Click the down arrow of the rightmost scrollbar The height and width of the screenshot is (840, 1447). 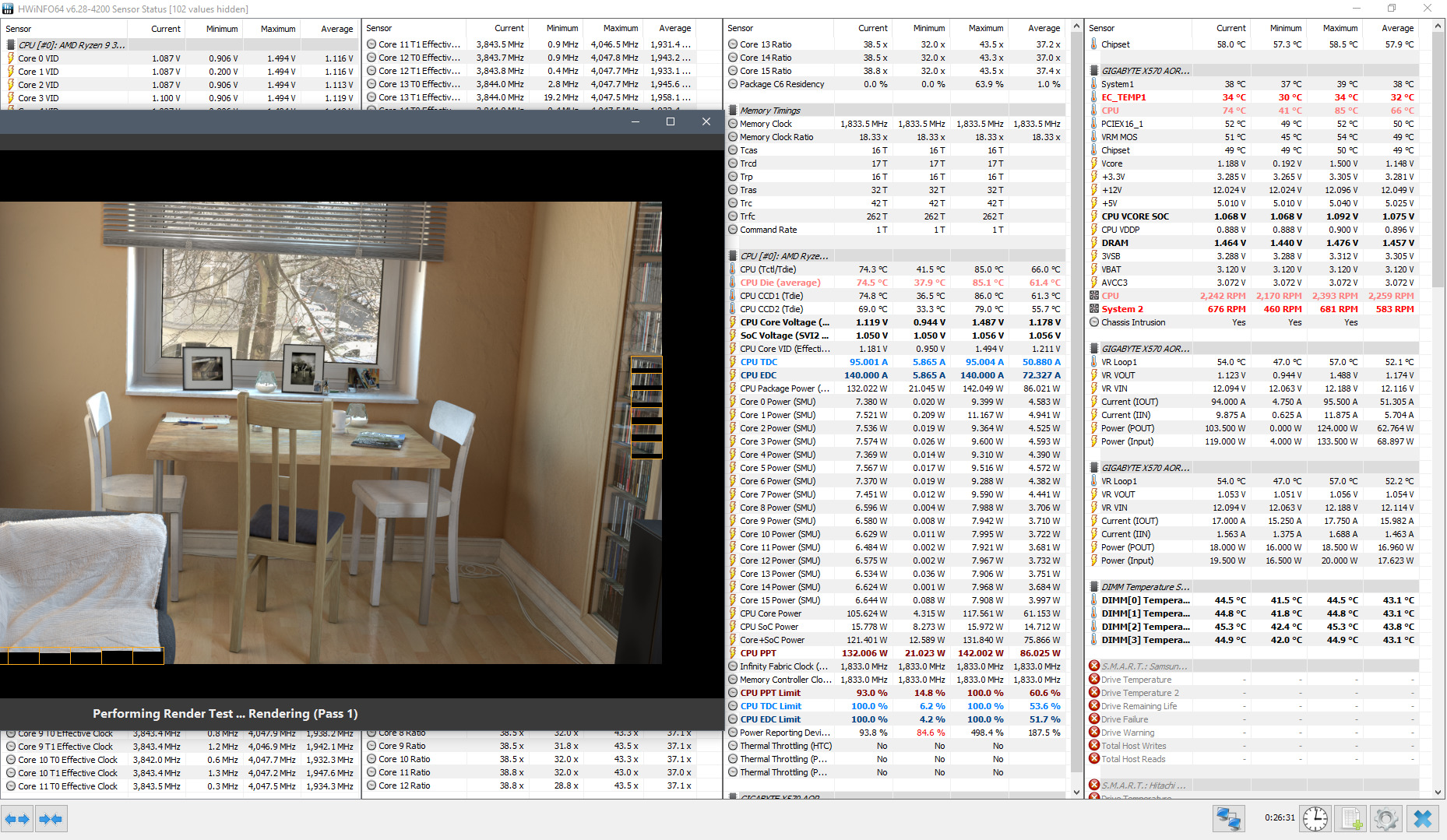tap(1438, 793)
